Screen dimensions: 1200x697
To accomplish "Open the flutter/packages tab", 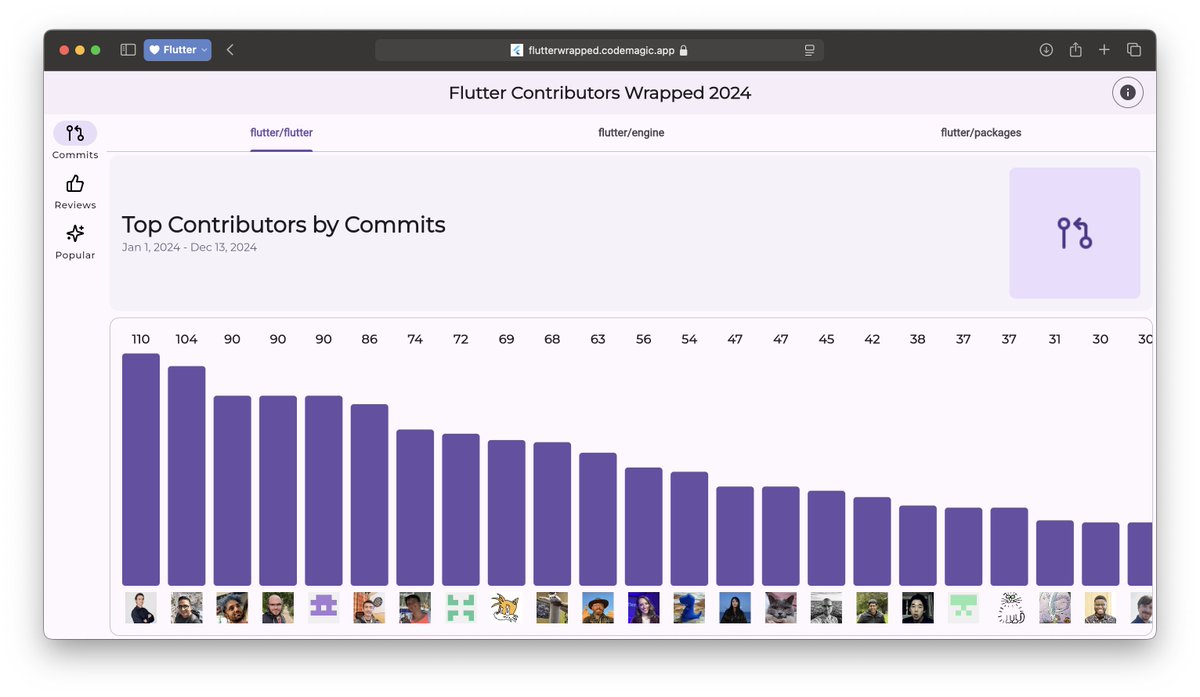I will tap(981, 132).
